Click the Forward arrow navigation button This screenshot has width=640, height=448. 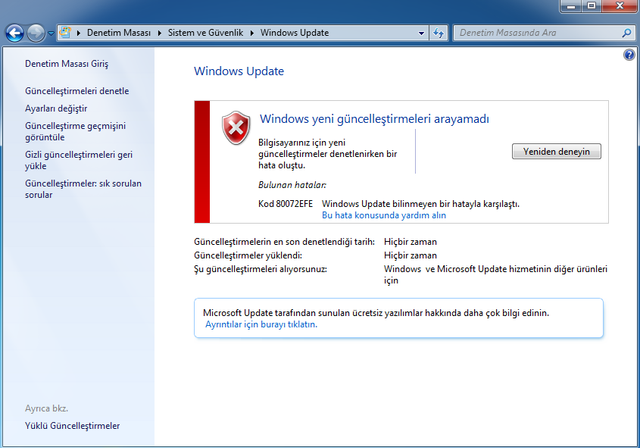pyautogui.click(x=36, y=33)
